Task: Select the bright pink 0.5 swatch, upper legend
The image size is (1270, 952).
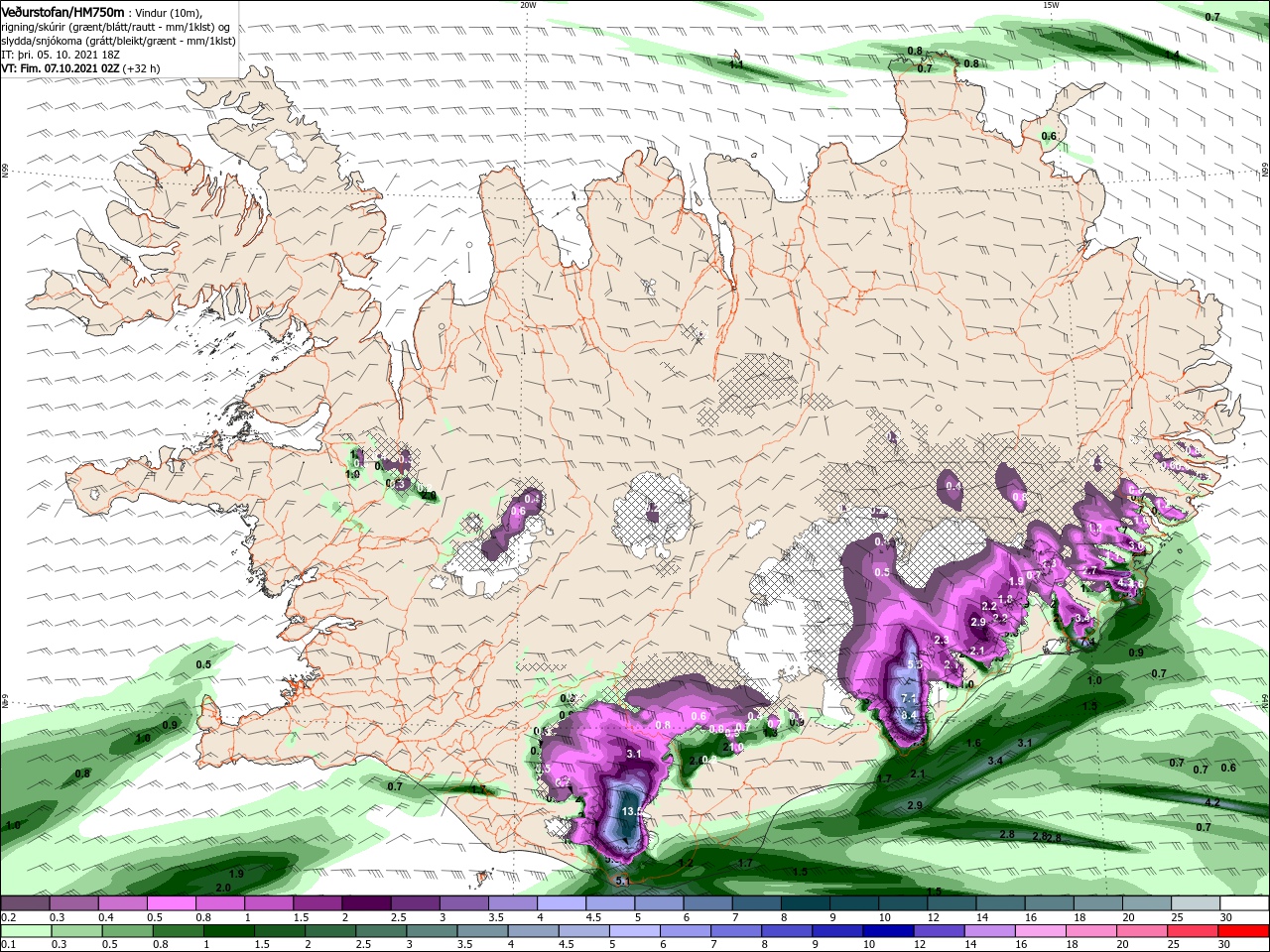Action: (x=172, y=903)
